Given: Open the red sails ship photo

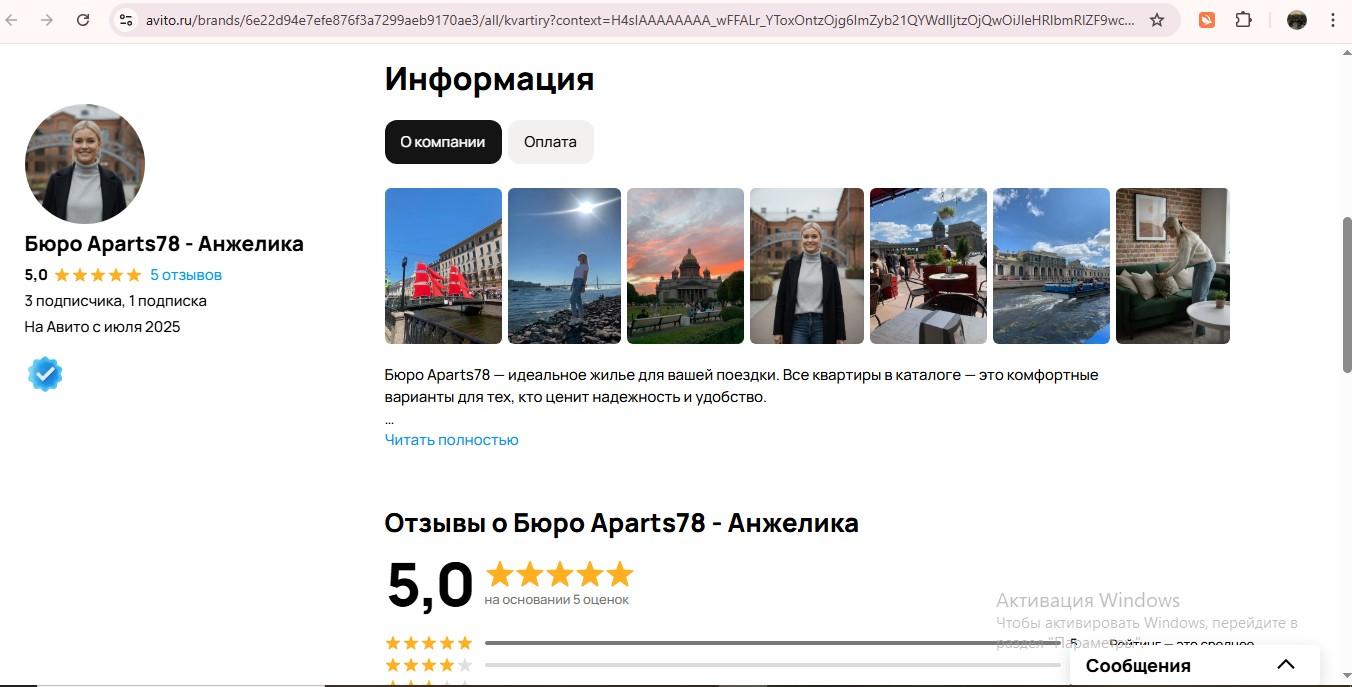Looking at the screenshot, I should (x=443, y=266).
